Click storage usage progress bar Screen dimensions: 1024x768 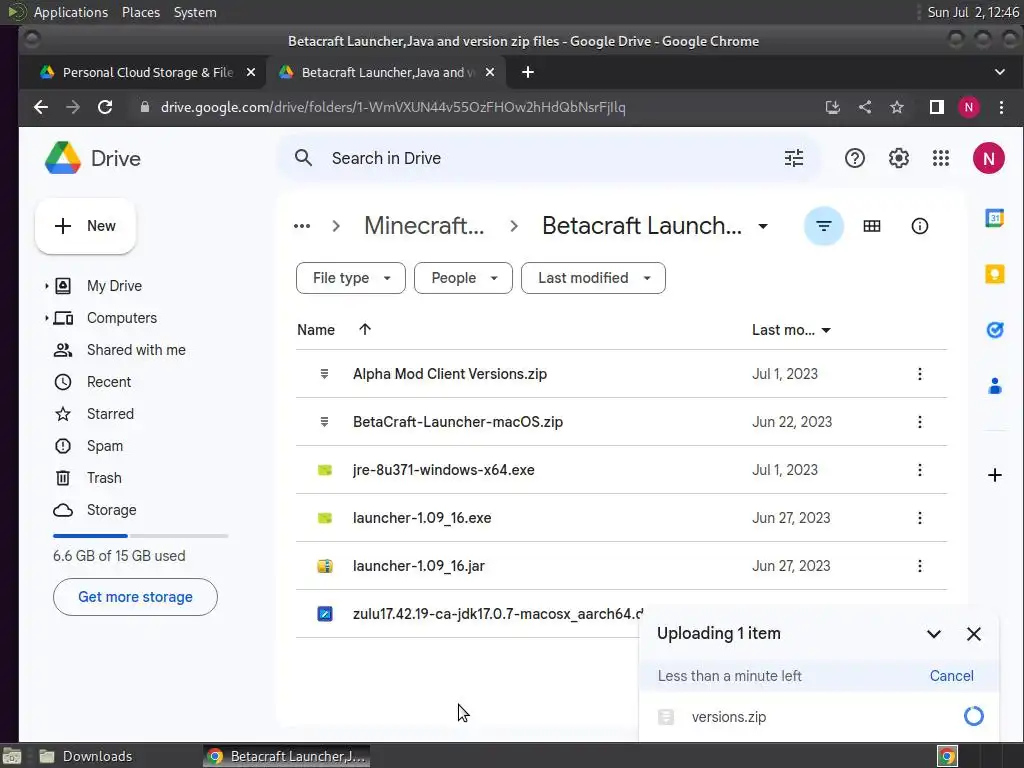click(140, 536)
